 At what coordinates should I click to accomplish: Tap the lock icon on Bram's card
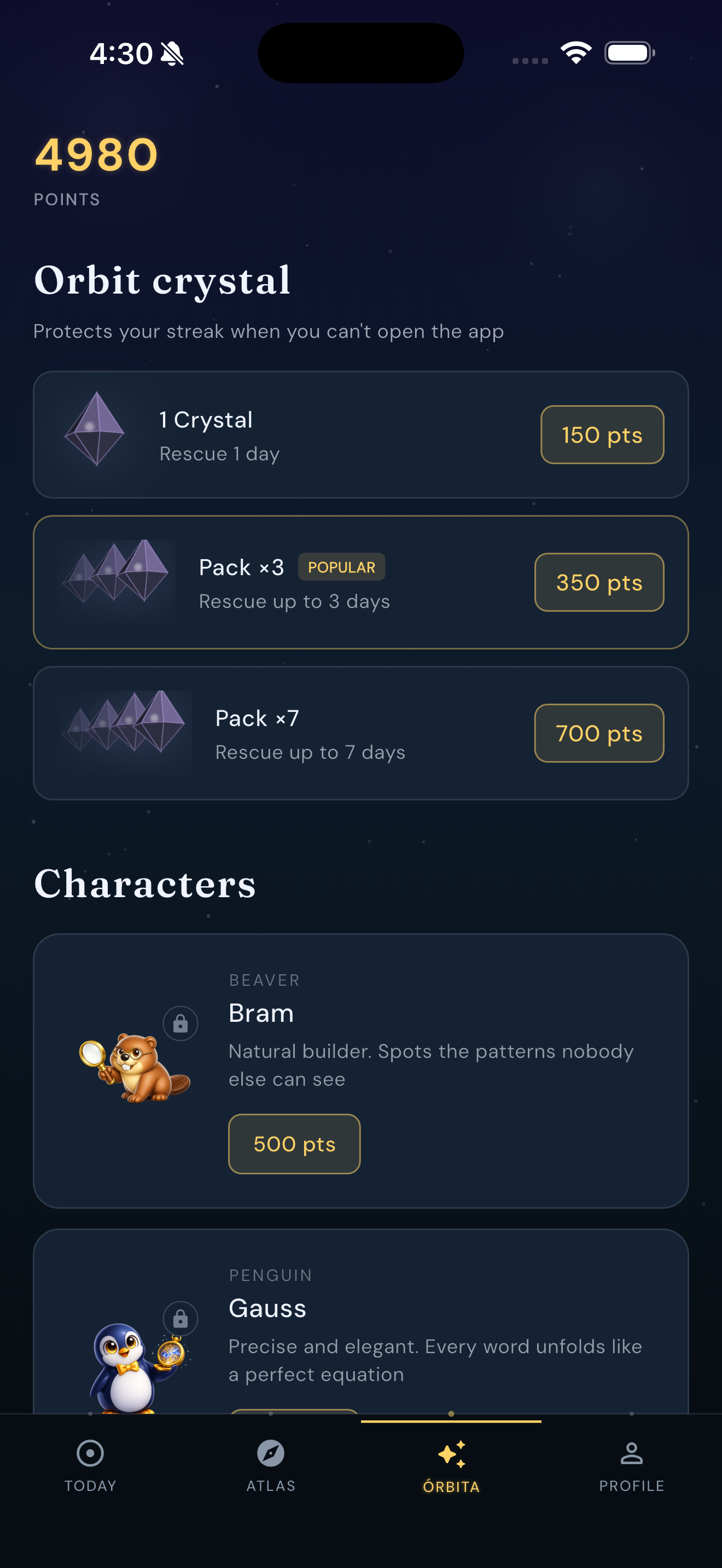[x=180, y=1023]
